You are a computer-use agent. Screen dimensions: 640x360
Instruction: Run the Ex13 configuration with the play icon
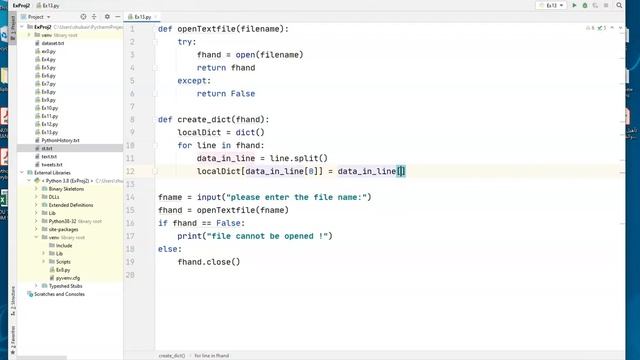(x=574, y=5)
